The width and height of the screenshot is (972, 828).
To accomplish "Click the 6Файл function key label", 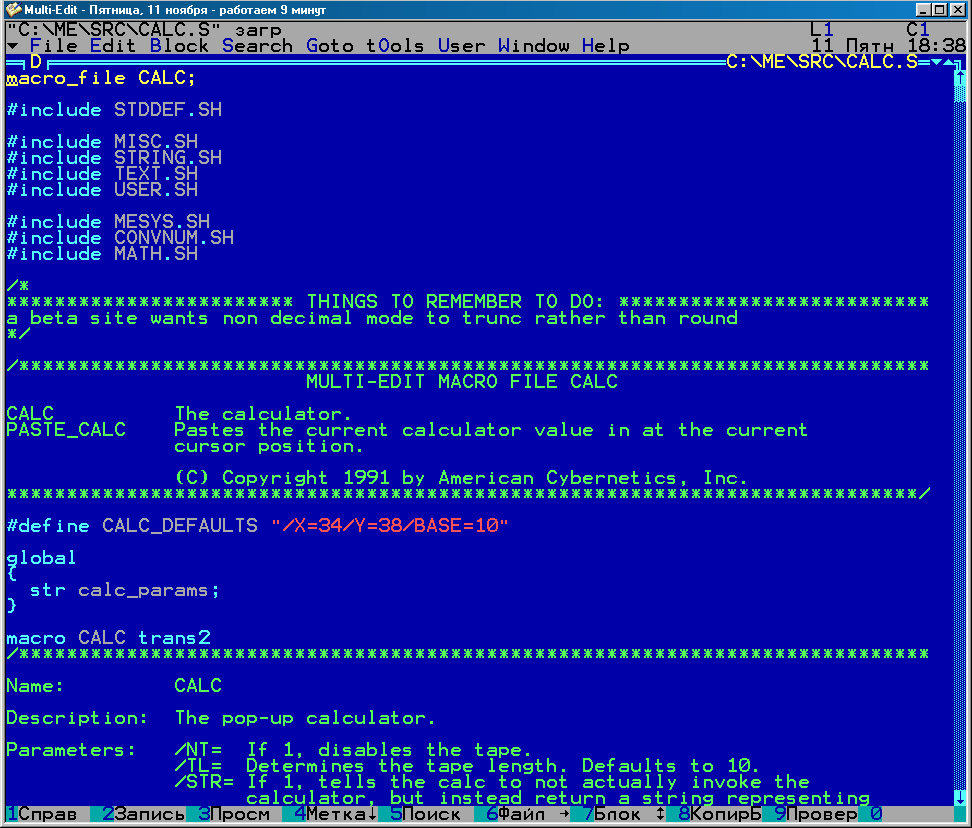I will click(x=520, y=814).
